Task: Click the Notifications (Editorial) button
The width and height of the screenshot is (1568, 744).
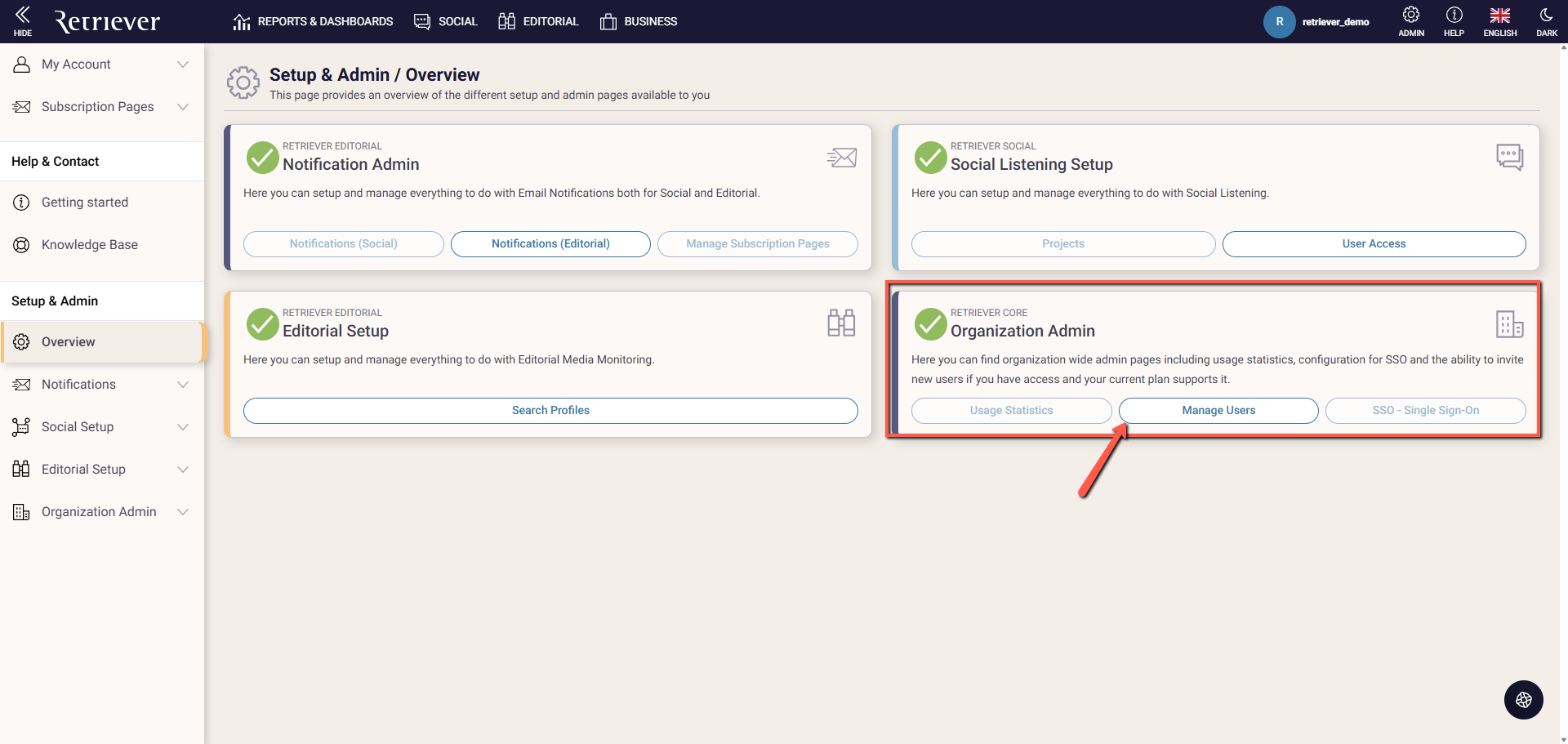Action: [550, 244]
